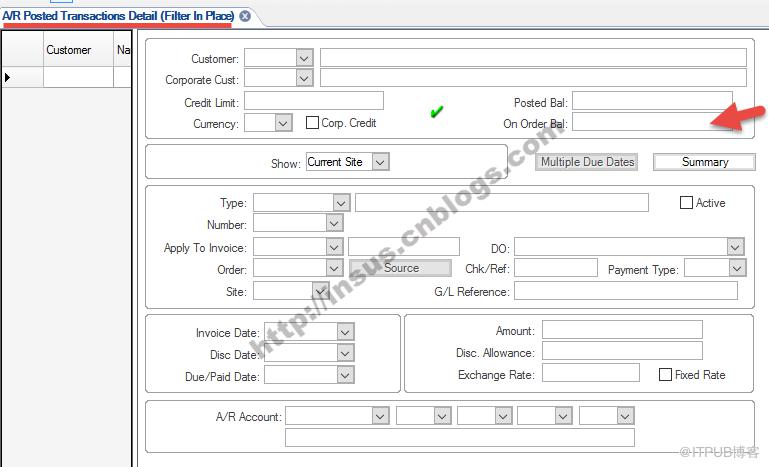Open the Corporate Cust dropdown

tap(304, 78)
